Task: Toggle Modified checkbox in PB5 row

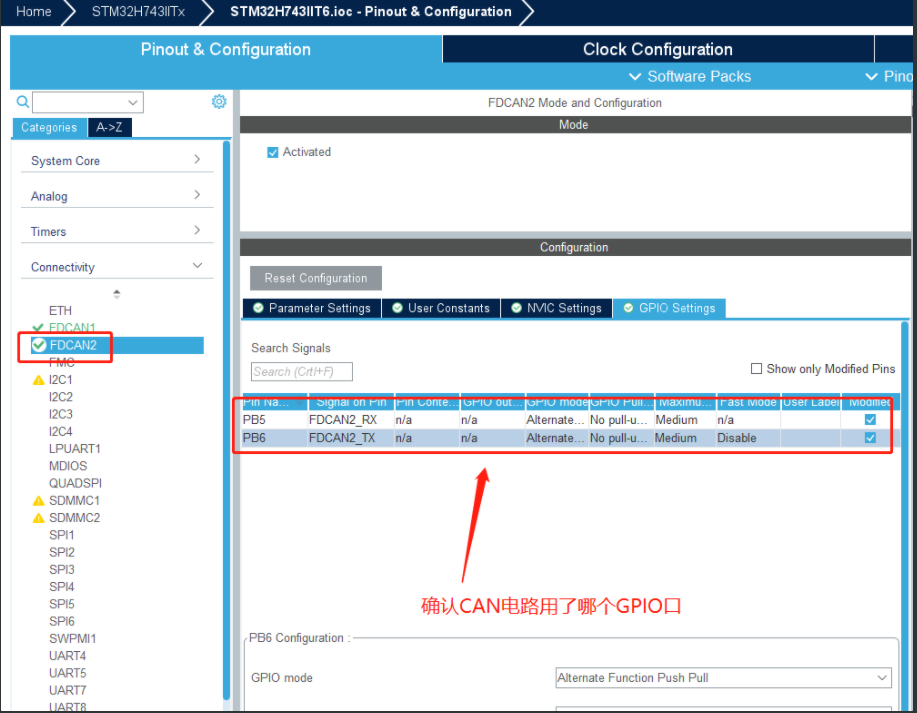Action: 870,419
